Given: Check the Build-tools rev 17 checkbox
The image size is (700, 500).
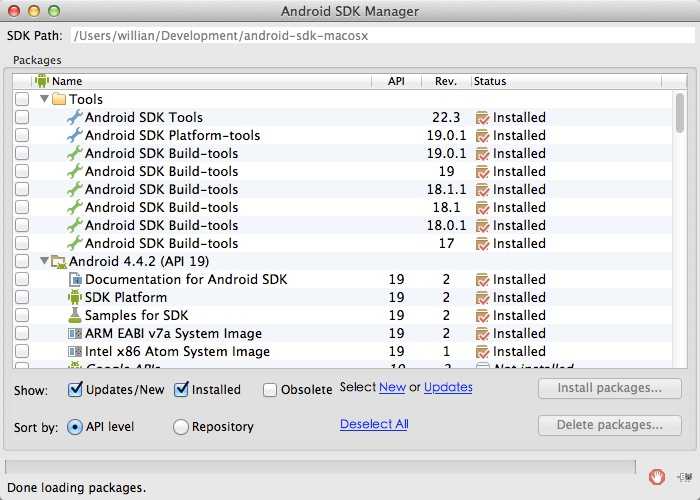Looking at the screenshot, I should coord(22,243).
